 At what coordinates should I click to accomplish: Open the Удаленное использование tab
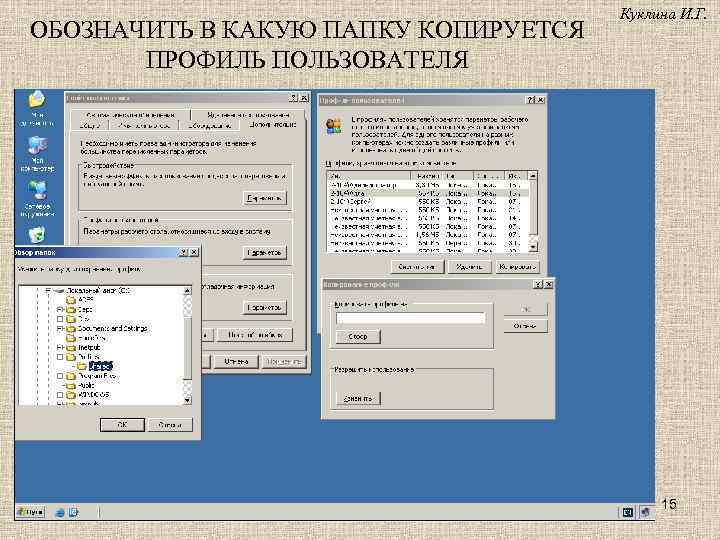pyautogui.click(x=248, y=115)
